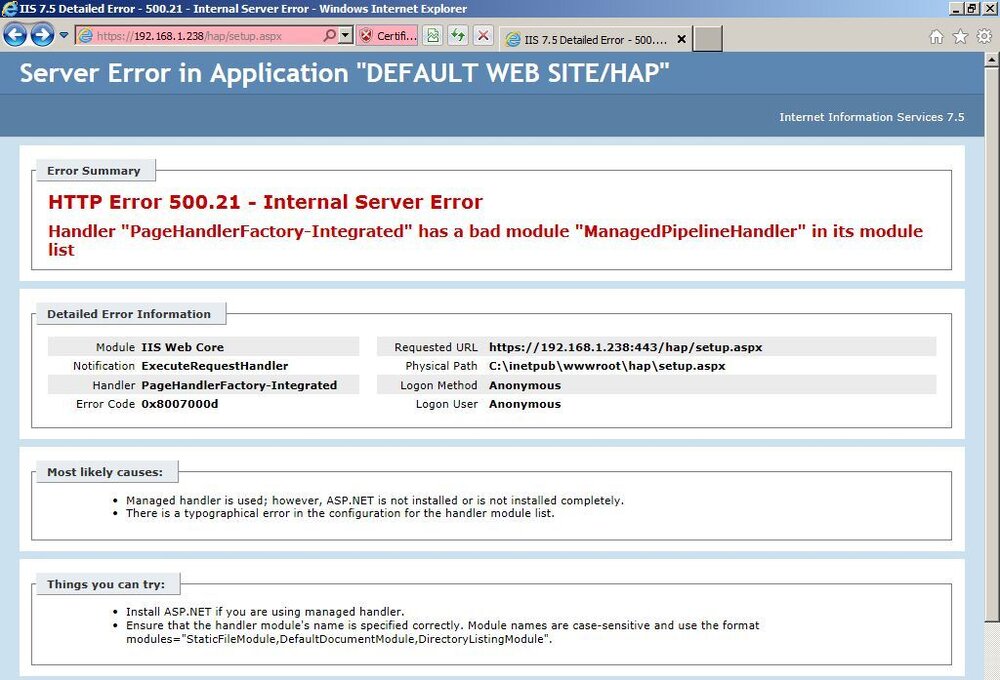Click the Error Summary legend
This screenshot has width=1000, height=680.
[94, 170]
